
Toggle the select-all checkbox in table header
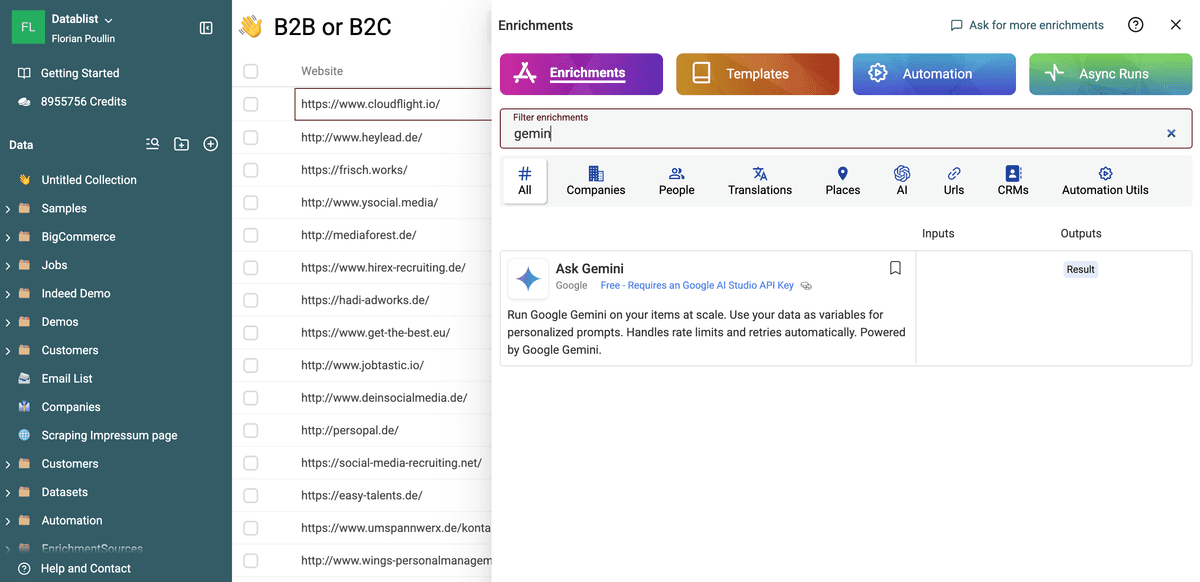pos(250,71)
